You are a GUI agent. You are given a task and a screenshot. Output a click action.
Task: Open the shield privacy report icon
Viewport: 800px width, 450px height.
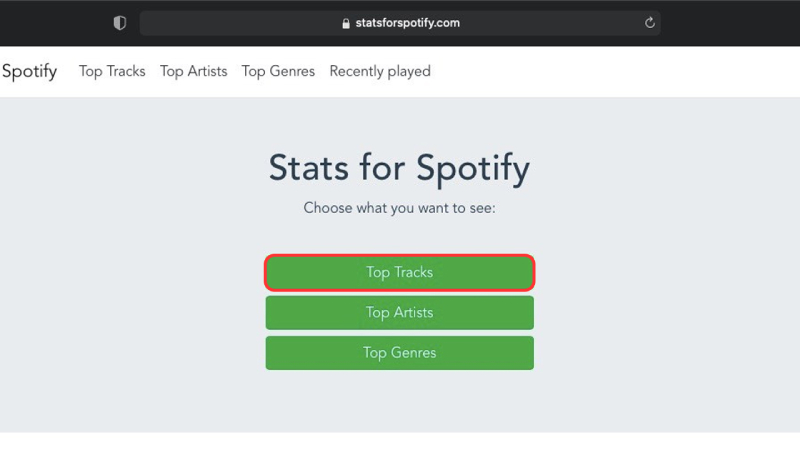pos(120,23)
